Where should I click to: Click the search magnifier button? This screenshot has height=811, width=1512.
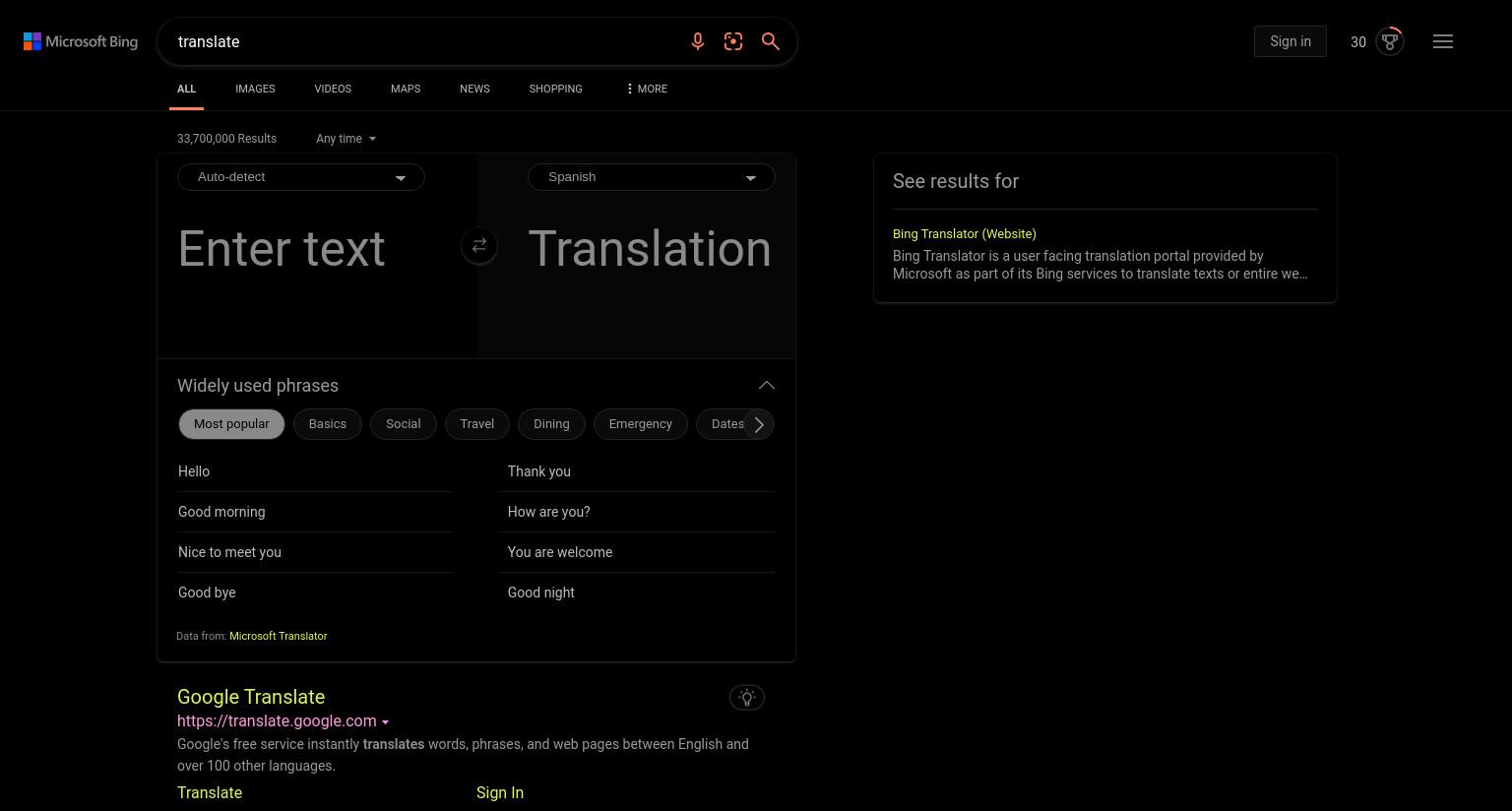tap(771, 41)
